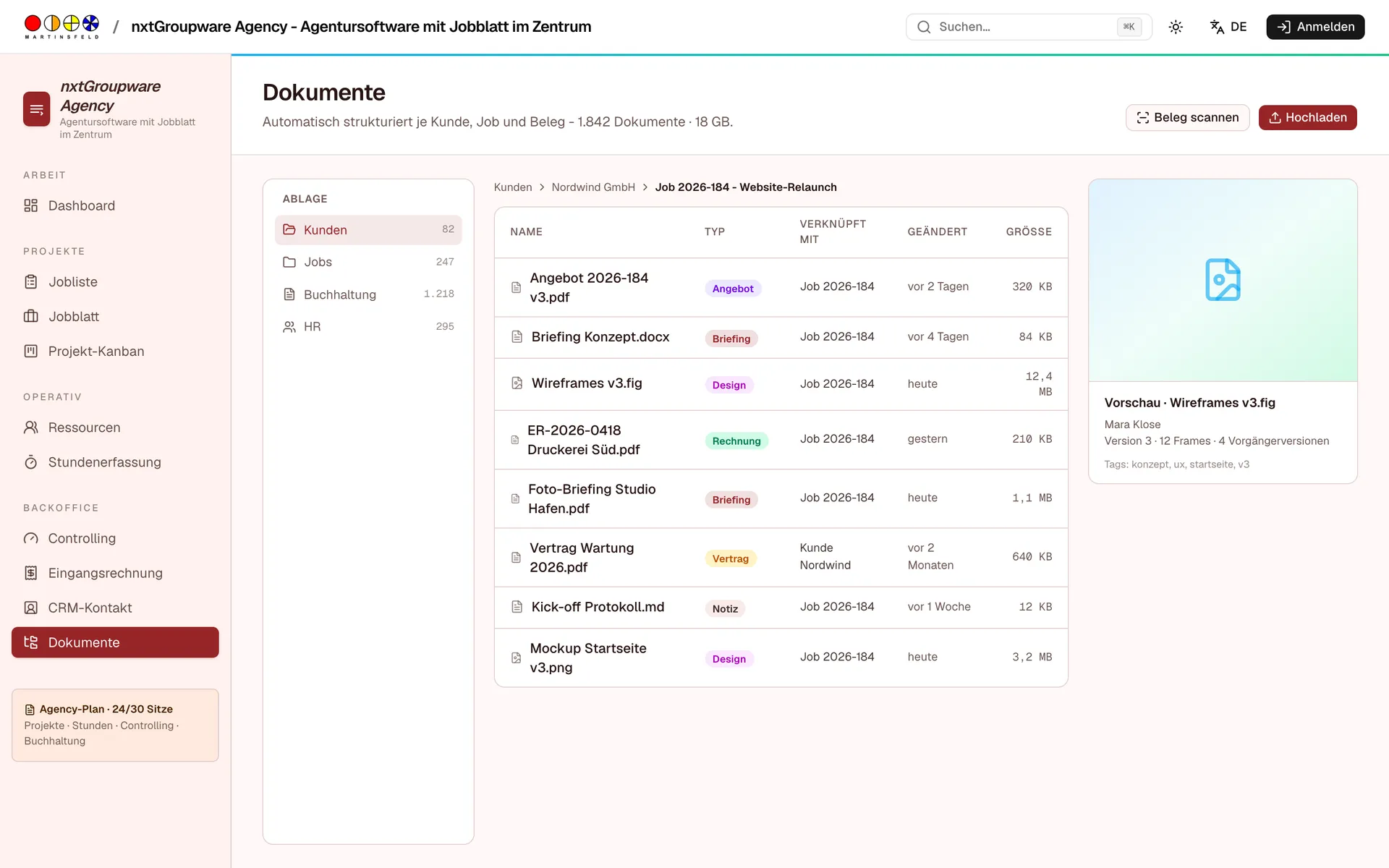
Task: Click the Ressourcen people icon
Action: click(x=30, y=427)
